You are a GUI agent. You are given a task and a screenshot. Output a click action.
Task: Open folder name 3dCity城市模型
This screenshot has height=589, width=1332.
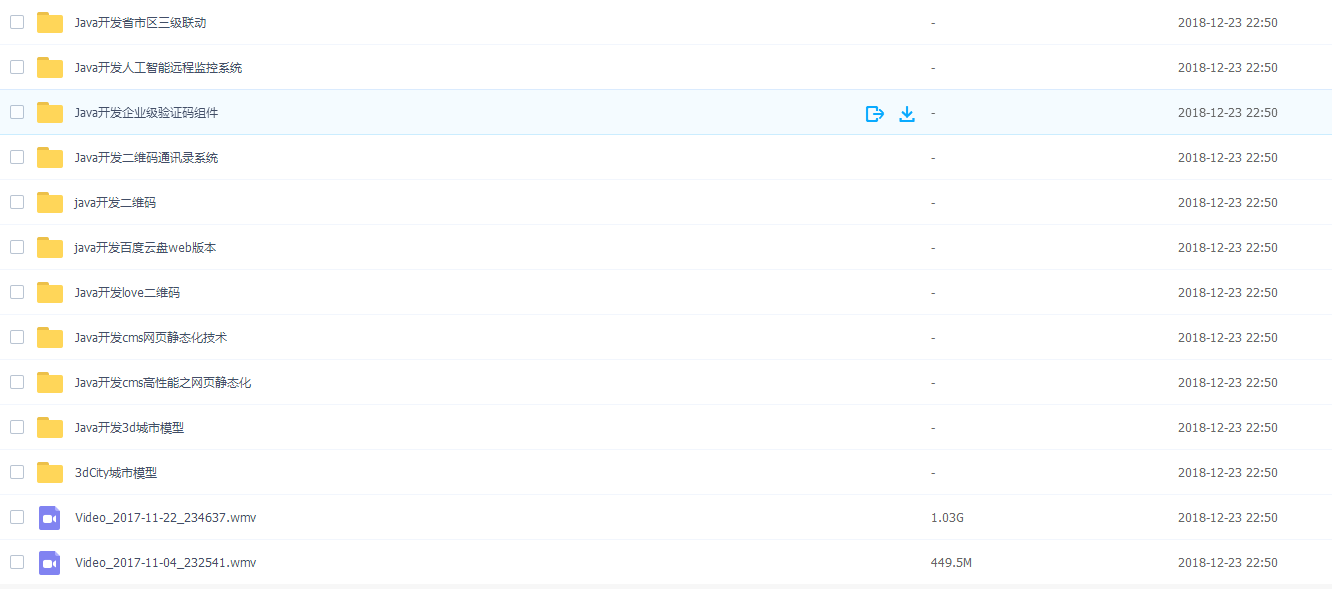(116, 473)
